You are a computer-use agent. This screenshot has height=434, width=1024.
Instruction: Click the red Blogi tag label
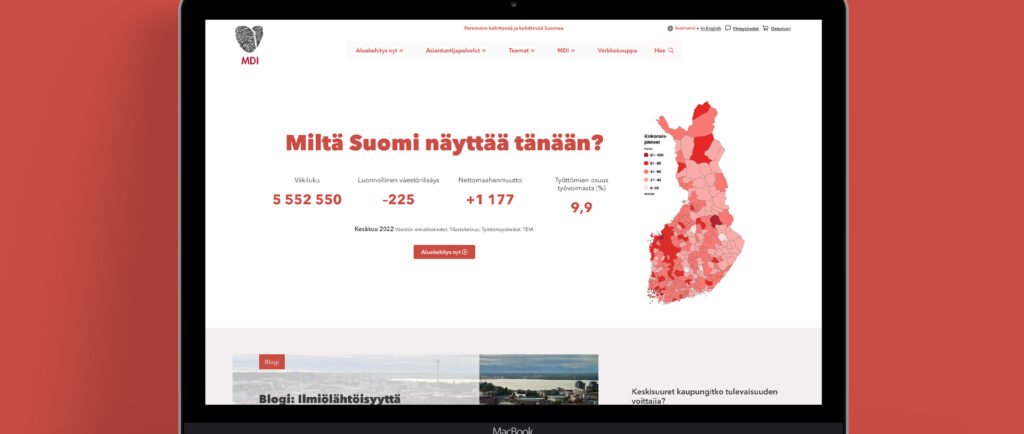[272, 362]
